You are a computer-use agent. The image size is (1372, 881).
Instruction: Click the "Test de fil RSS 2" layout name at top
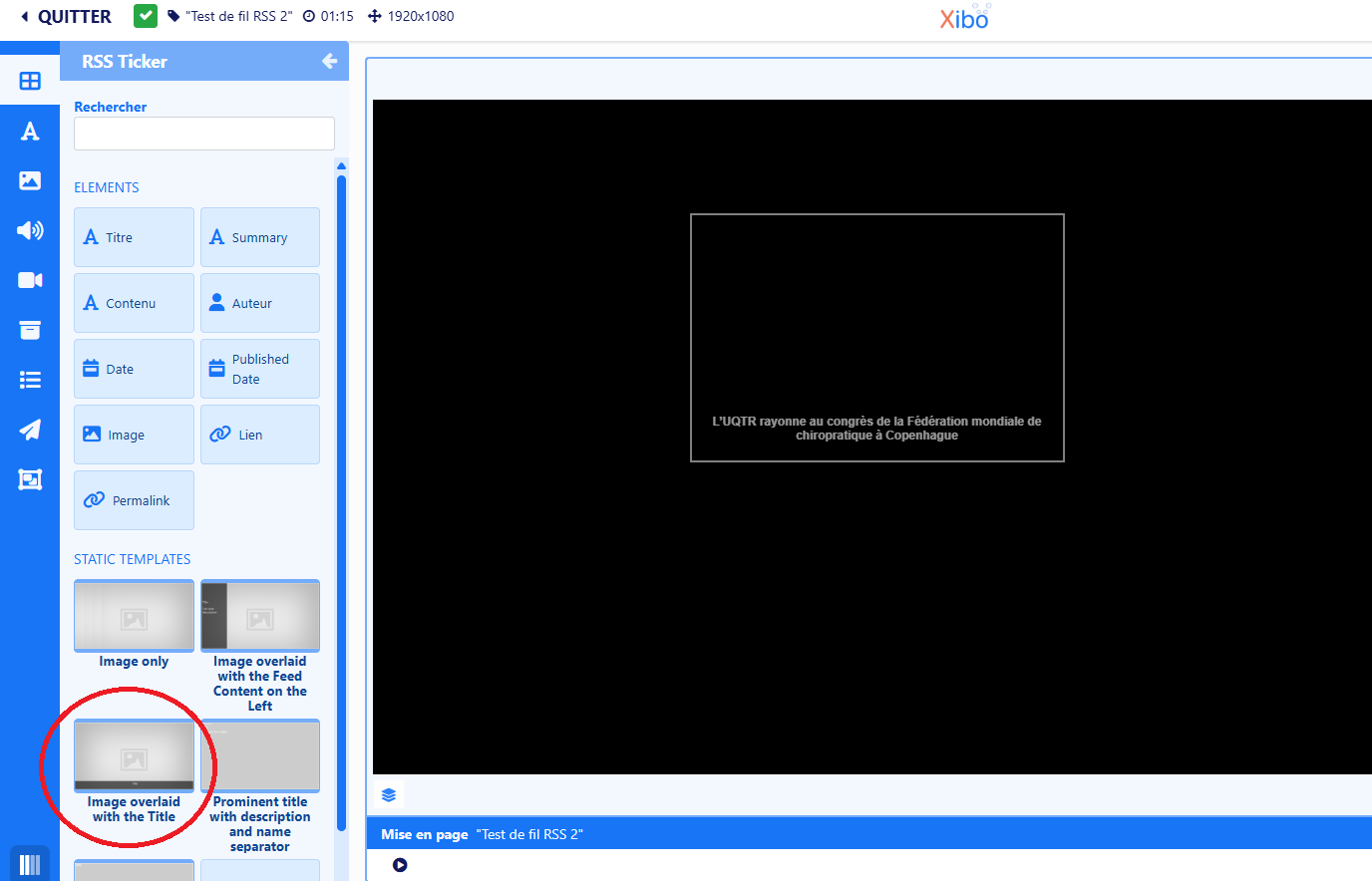point(239,16)
